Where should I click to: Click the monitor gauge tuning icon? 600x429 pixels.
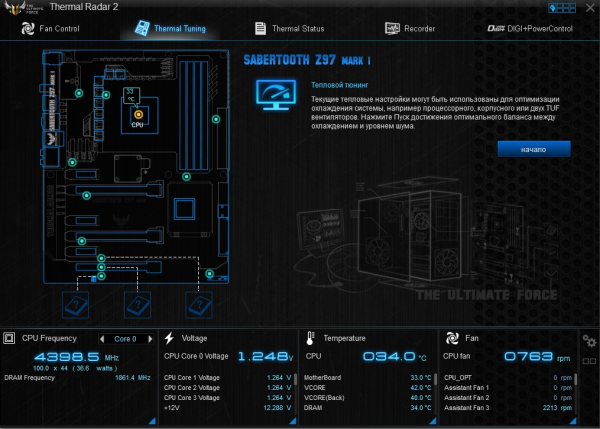[x=276, y=95]
